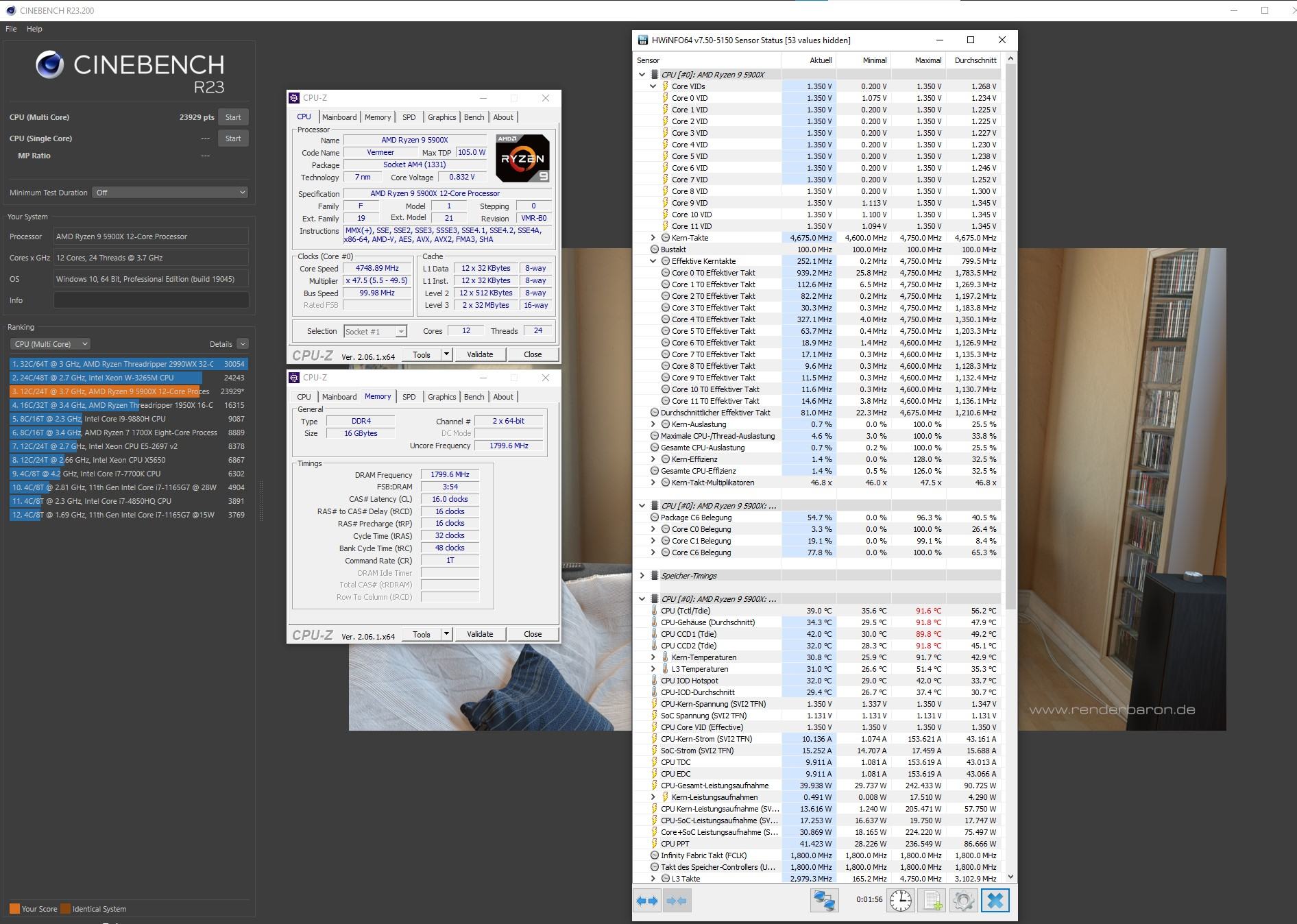
Task: Expand the Speicher-Timings section
Action: pos(642,576)
